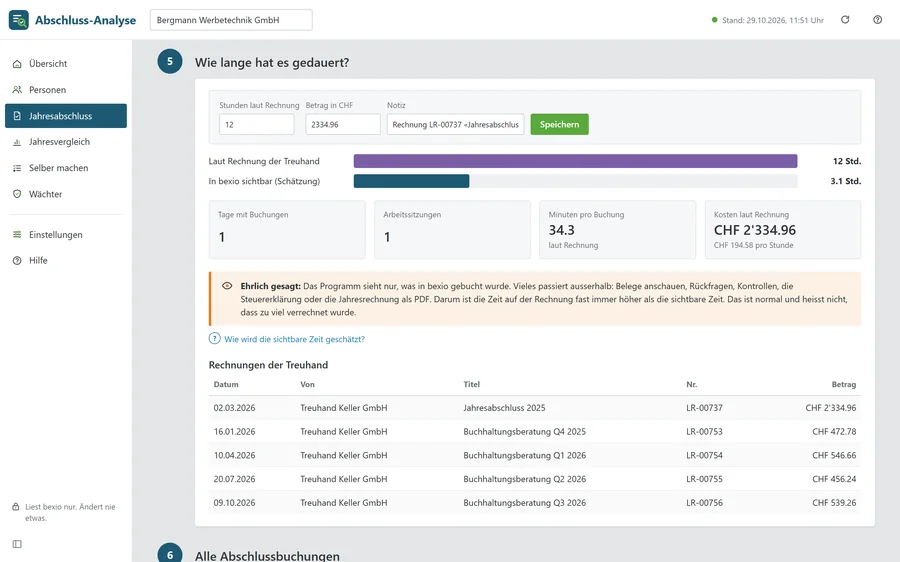Click the date 02.03.2026
This screenshot has width=900, height=562.
234,408
